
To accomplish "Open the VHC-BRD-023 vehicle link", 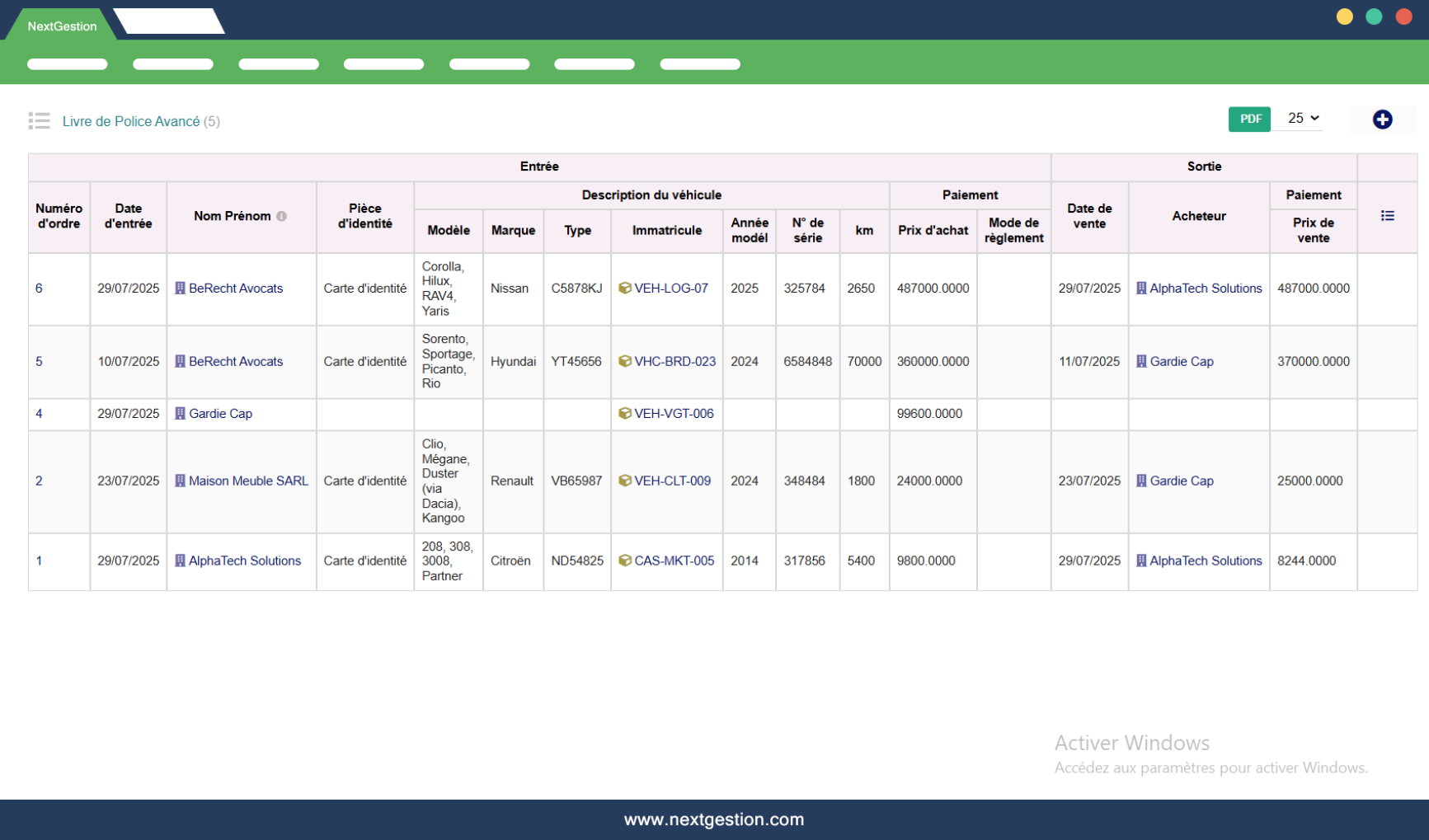I will coord(675,362).
